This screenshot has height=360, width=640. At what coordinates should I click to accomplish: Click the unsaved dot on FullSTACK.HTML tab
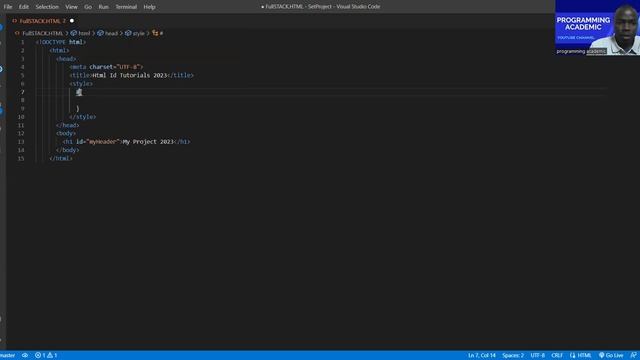tap(72, 21)
